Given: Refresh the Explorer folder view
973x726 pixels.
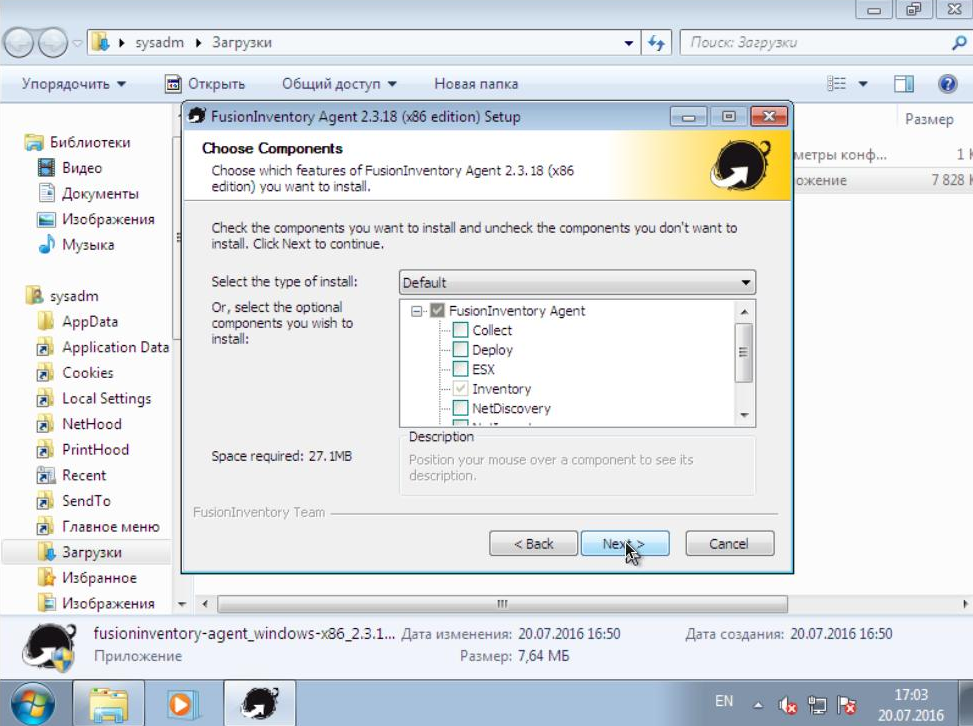Looking at the screenshot, I should 656,43.
